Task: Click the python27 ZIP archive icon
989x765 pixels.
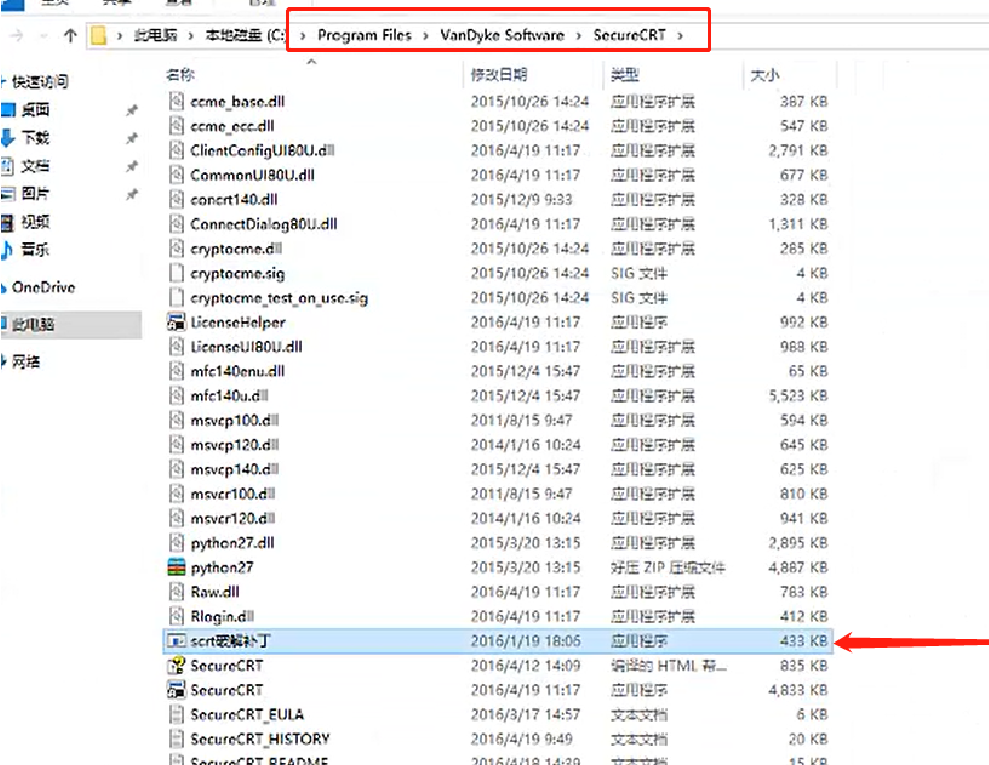Action: click(176, 568)
